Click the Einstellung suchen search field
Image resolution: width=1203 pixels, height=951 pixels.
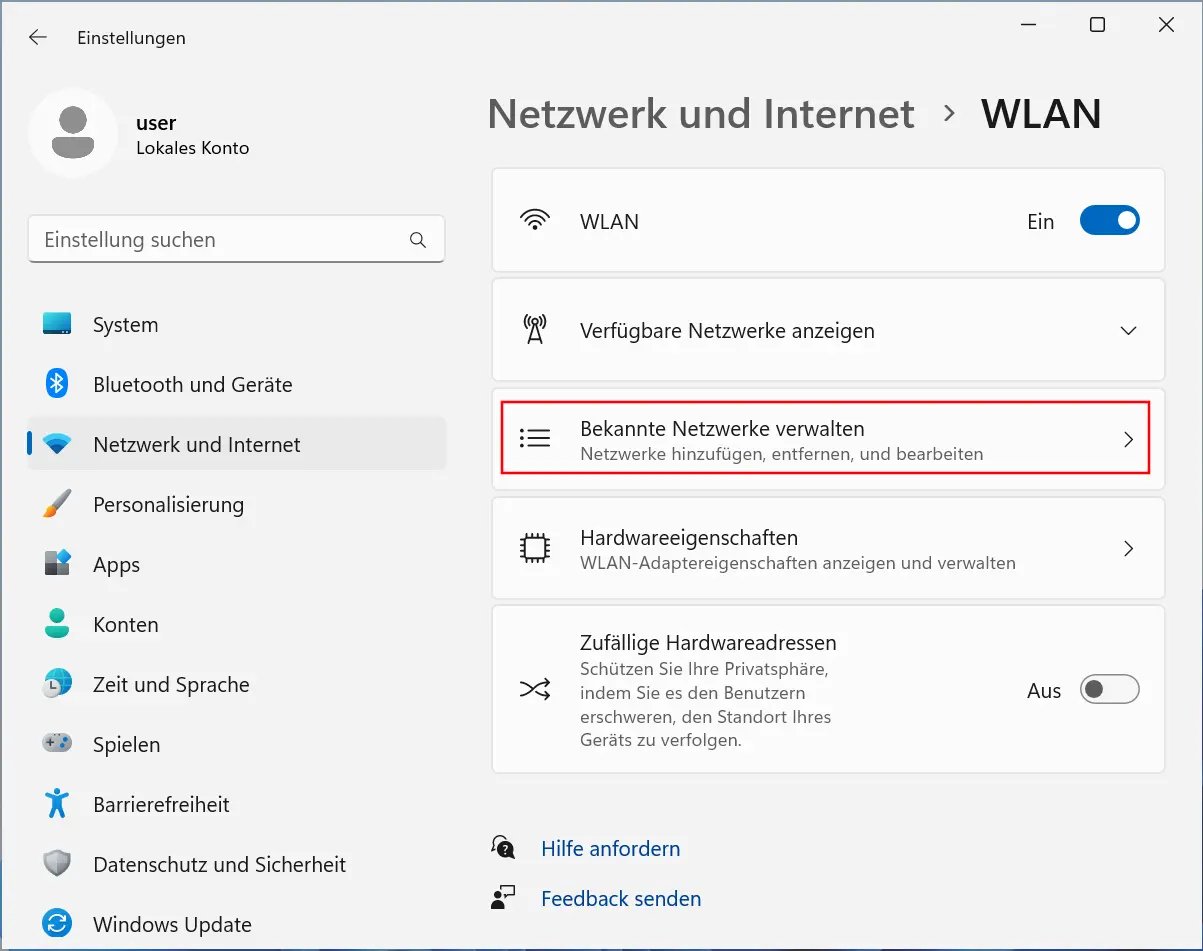220,240
